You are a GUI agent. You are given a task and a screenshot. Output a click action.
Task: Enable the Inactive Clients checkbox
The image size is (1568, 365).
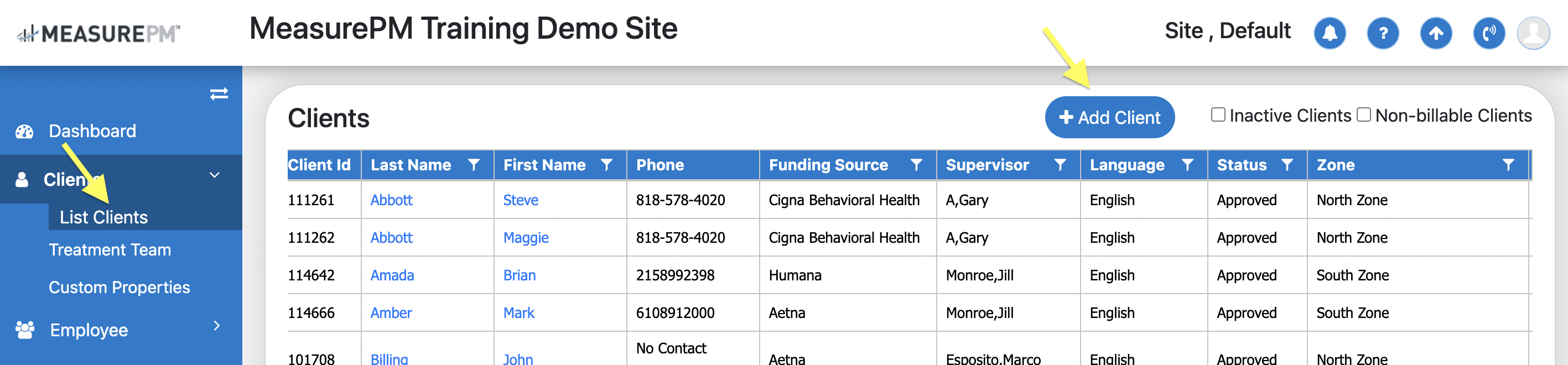1218,115
